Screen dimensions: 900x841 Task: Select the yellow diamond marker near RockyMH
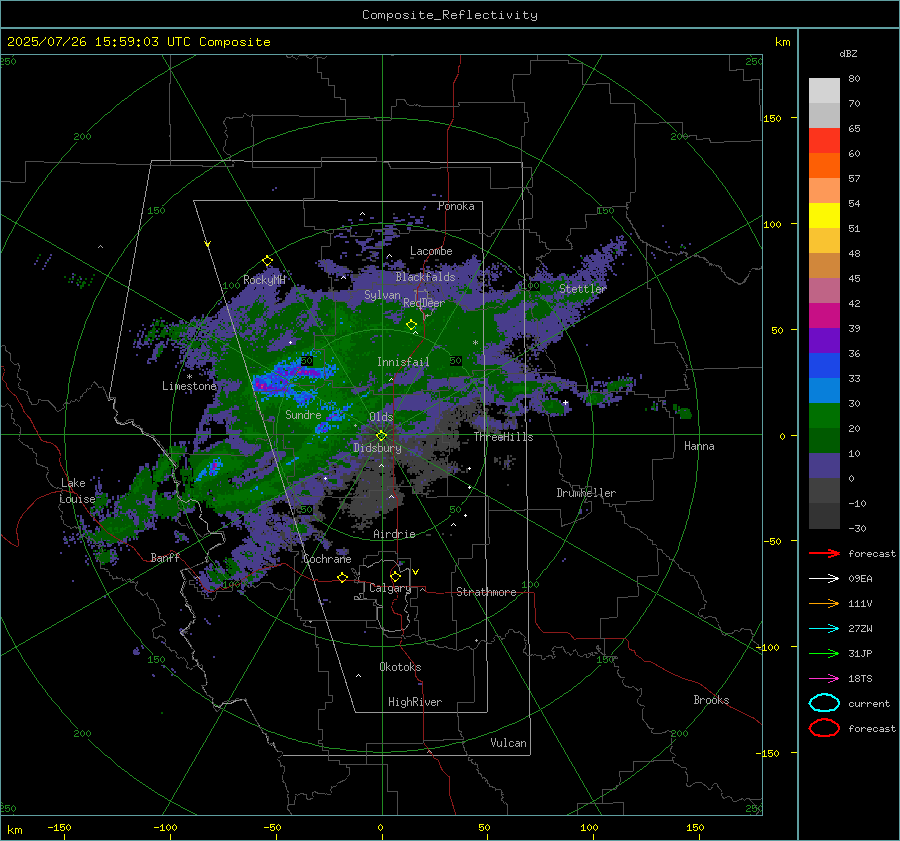tap(267, 261)
